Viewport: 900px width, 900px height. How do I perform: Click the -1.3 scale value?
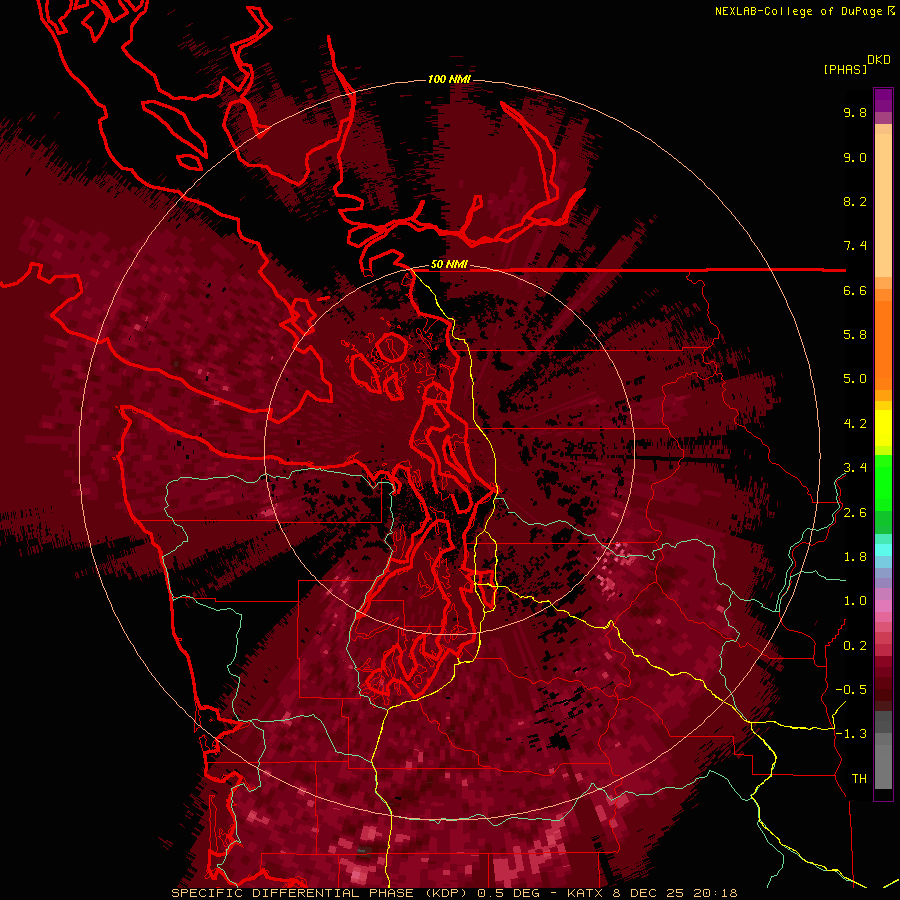click(851, 734)
